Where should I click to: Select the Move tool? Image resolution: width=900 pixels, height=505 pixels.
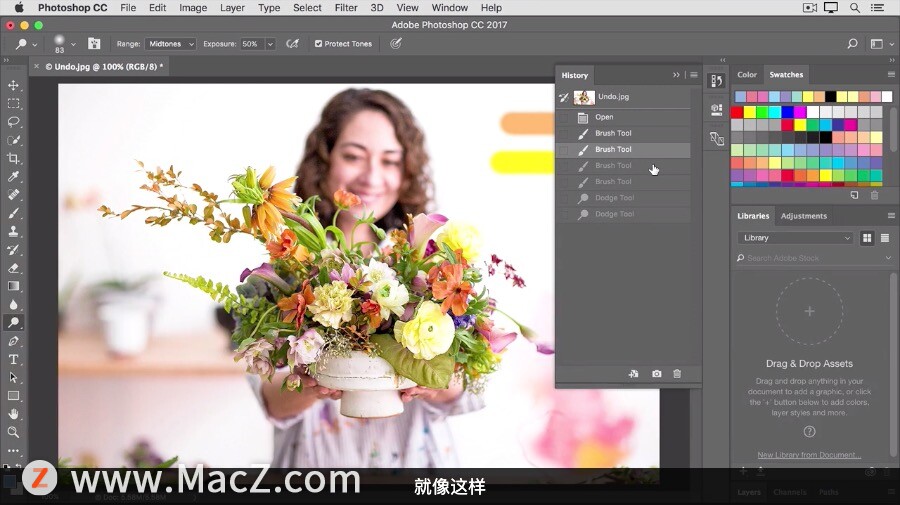point(13,85)
